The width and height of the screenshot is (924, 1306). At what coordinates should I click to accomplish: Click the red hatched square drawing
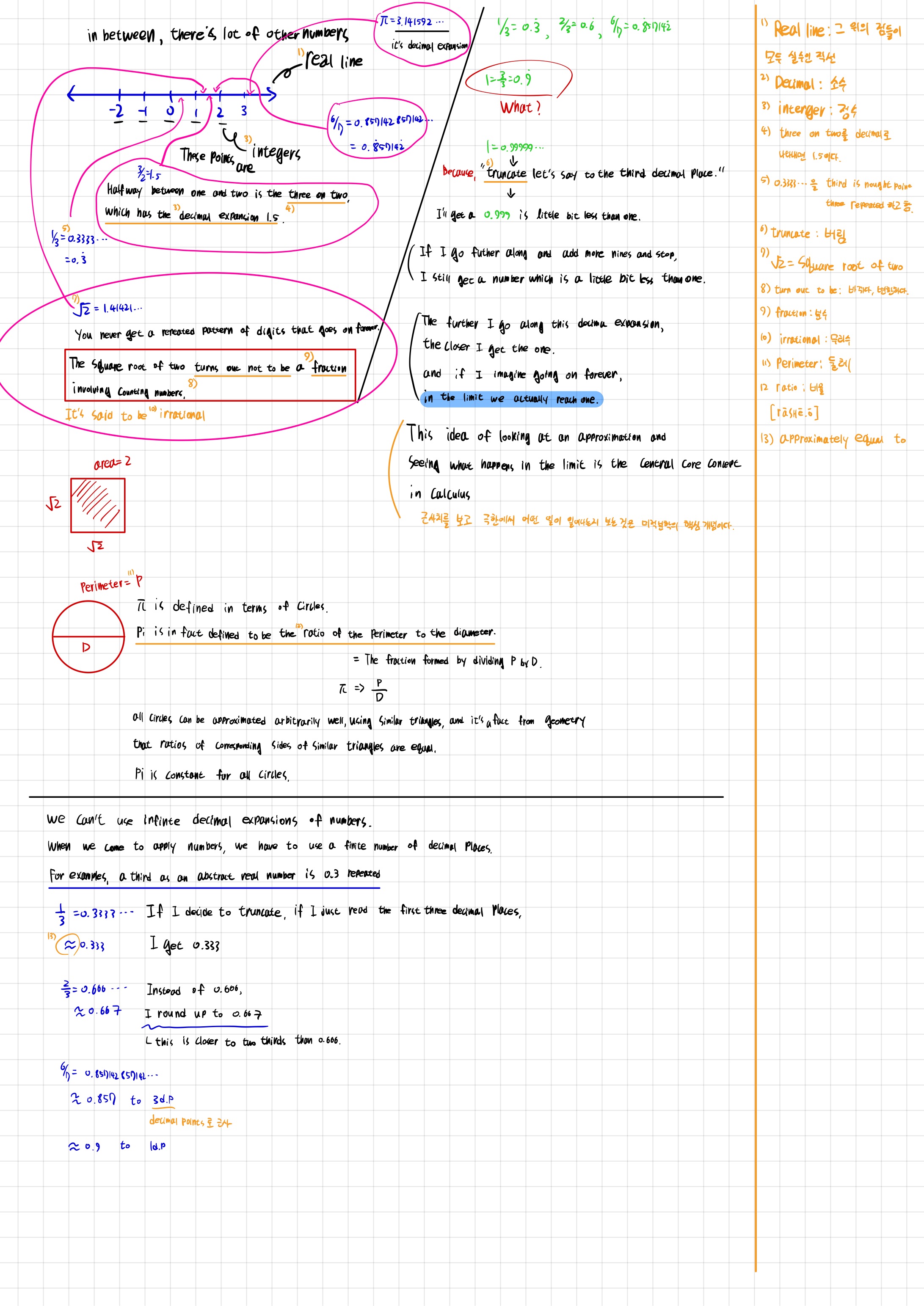tap(98, 505)
